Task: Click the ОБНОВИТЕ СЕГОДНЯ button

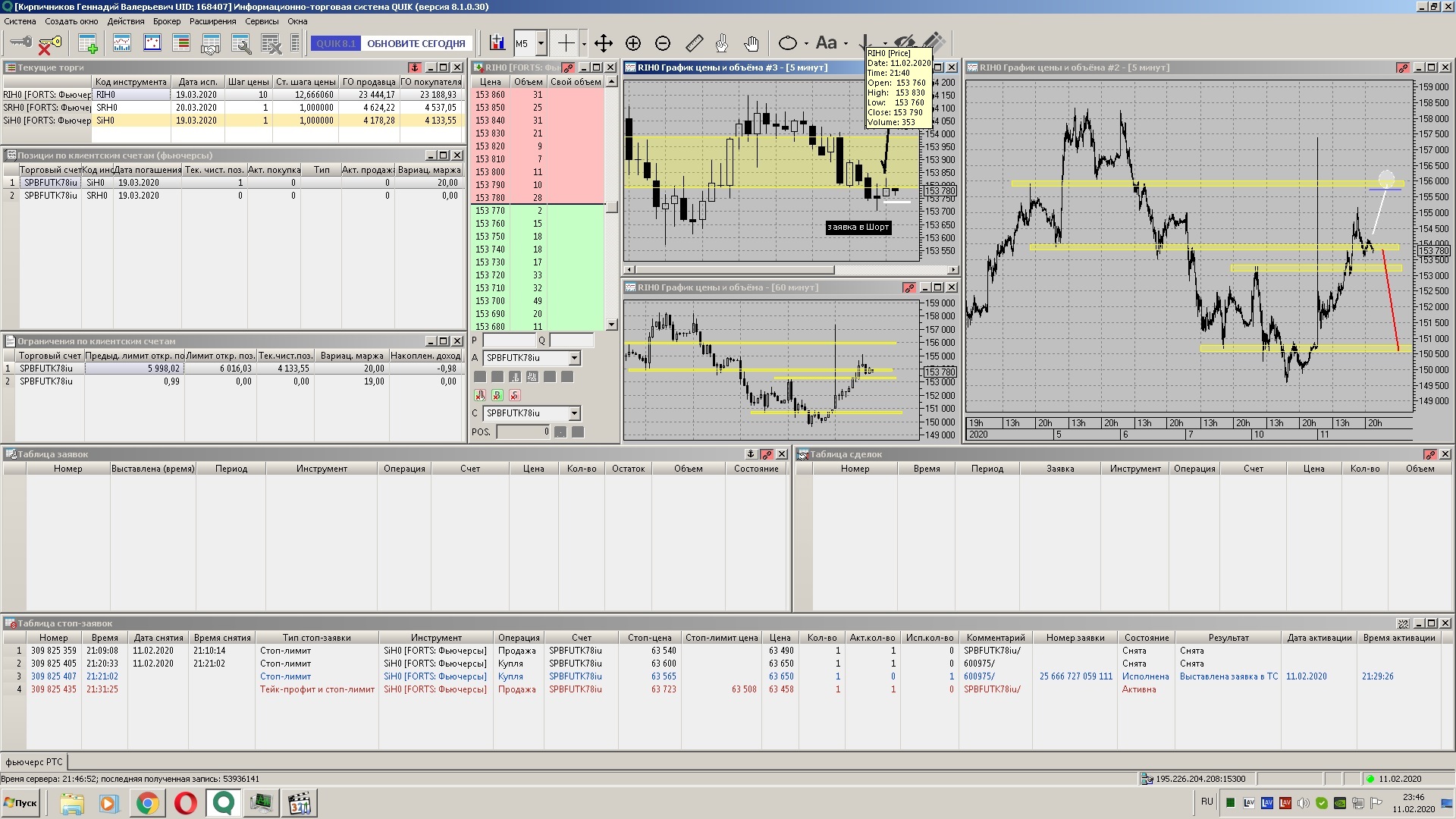Action: click(x=416, y=43)
